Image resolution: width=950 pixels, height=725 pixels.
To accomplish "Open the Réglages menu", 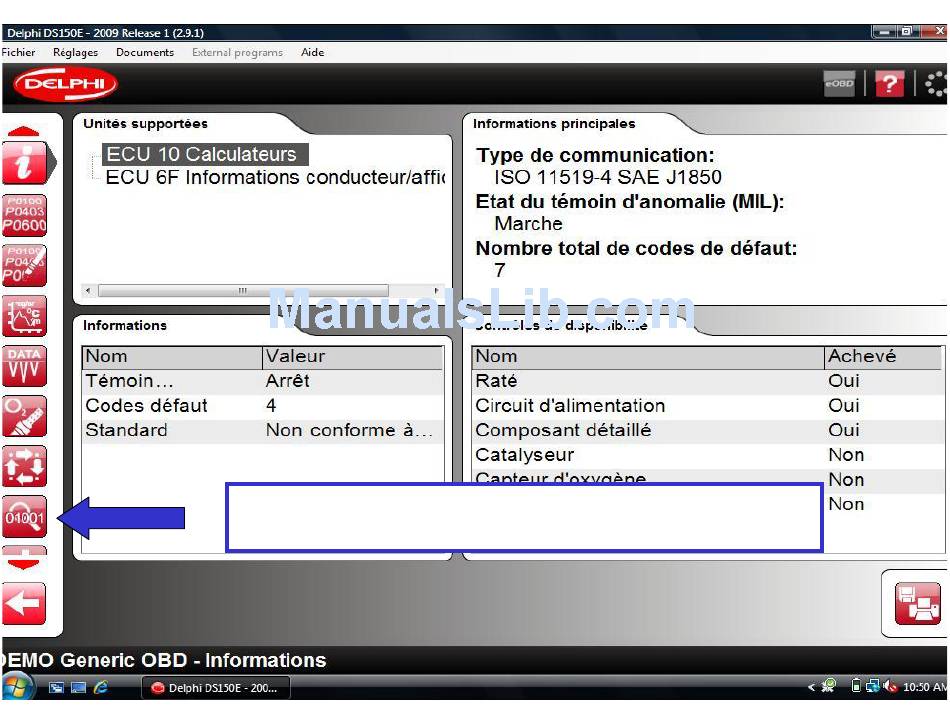I will point(75,52).
